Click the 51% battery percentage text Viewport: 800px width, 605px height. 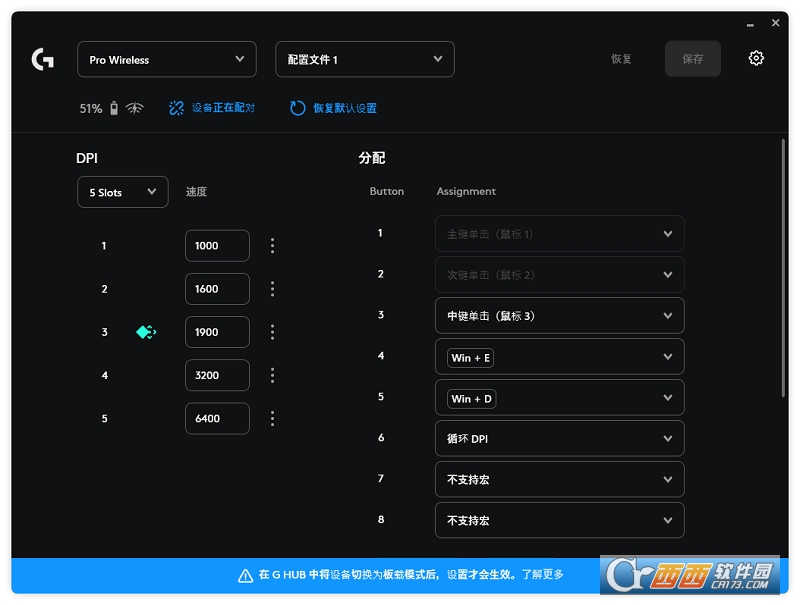point(91,109)
